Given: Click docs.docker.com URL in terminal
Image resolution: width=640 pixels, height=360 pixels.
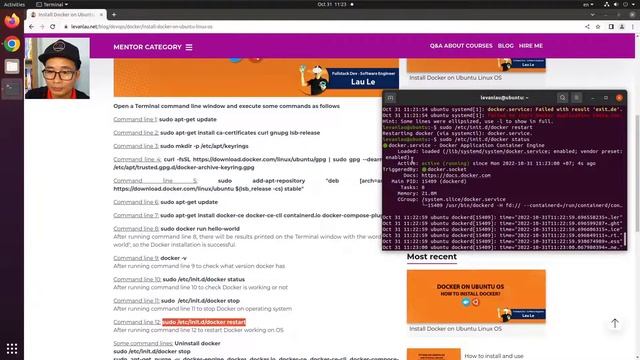Looking at the screenshot, I should click(456, 176).
